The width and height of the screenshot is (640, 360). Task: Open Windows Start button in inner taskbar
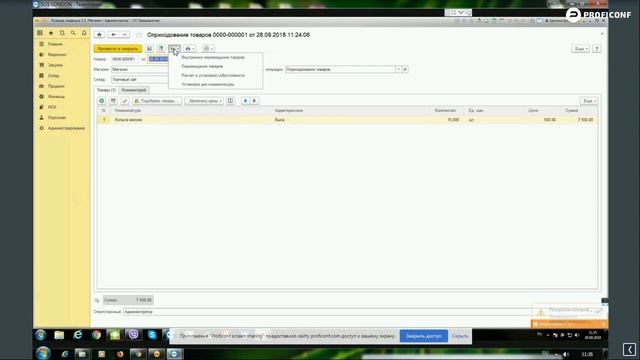[40, 336]
